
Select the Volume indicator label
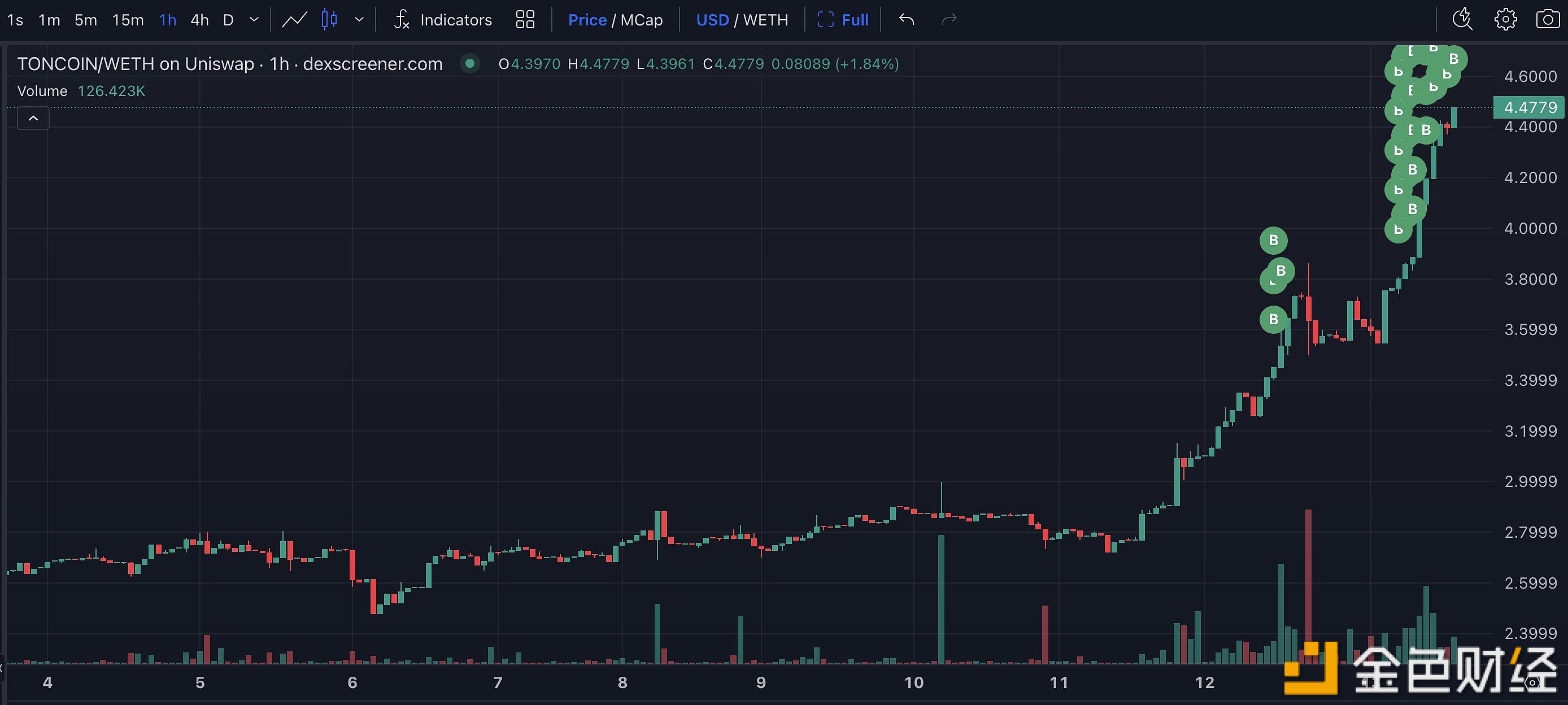[x=42, y=92]
